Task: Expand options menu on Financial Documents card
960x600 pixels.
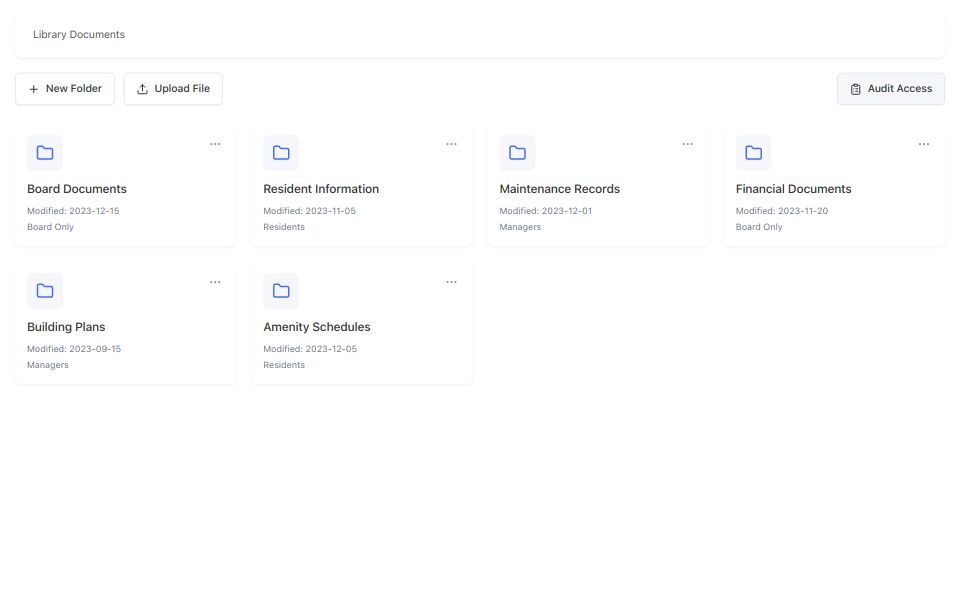Action: [923, 144]
